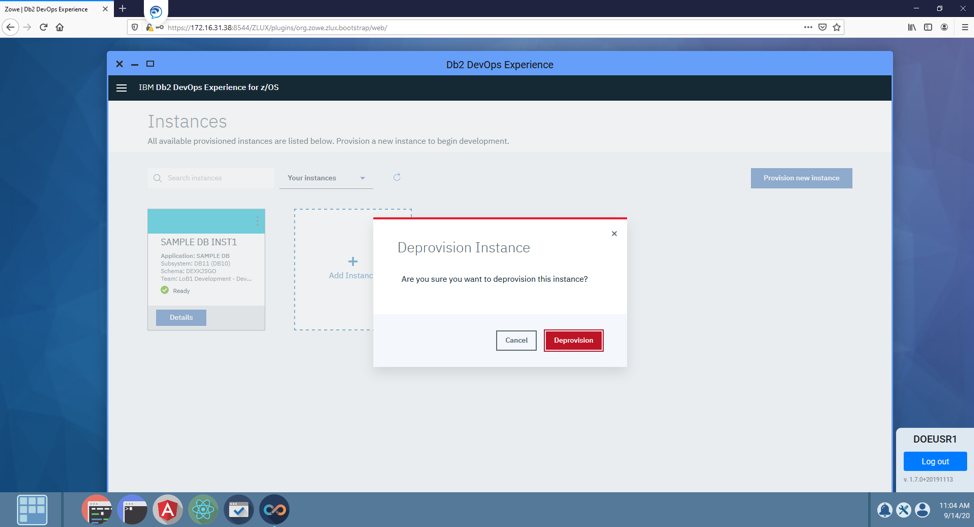Open Firefox library icon
The image size is (974, 527).
click(x=912, y=27)
